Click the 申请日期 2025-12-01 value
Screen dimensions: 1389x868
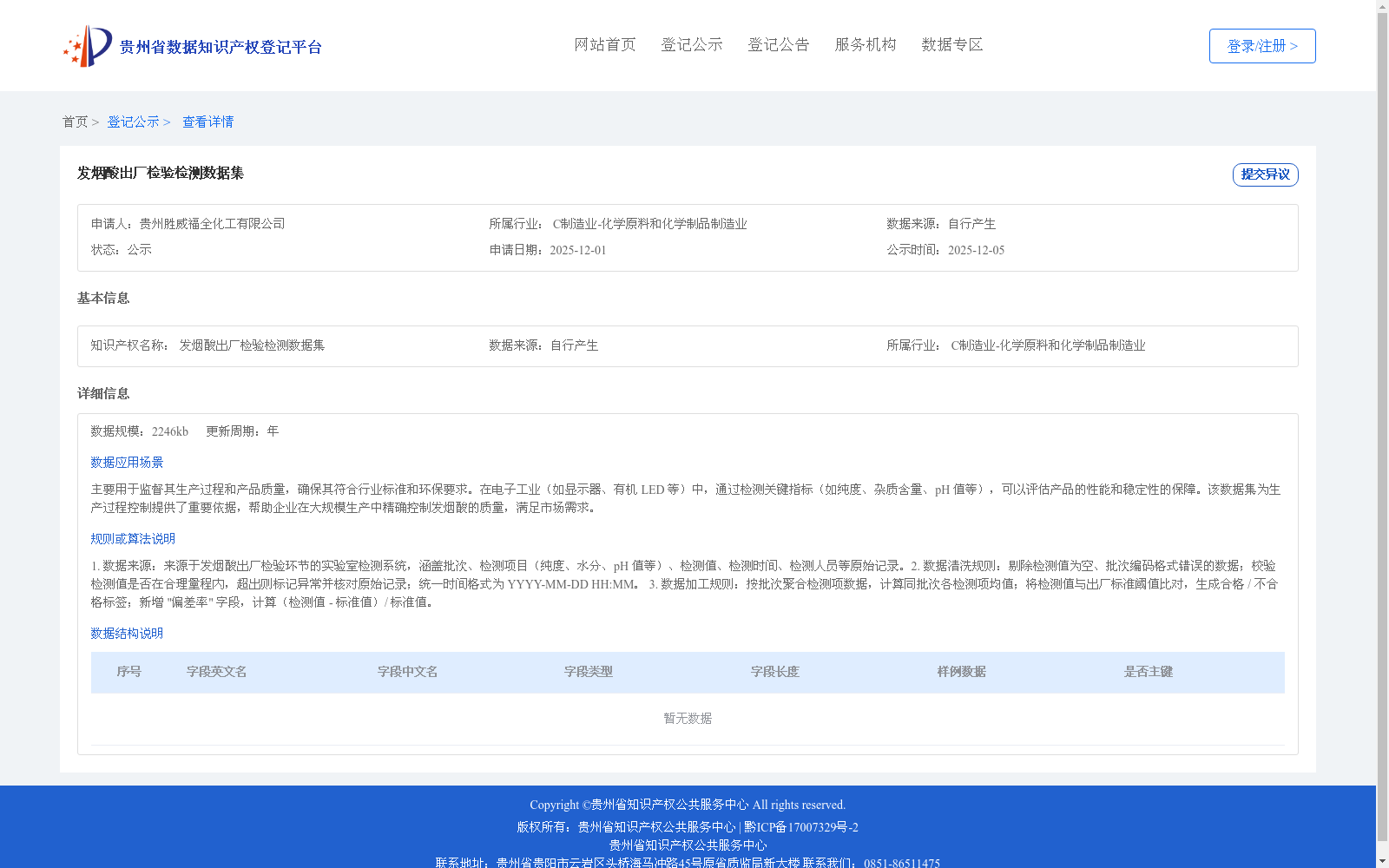coord(578,250)
